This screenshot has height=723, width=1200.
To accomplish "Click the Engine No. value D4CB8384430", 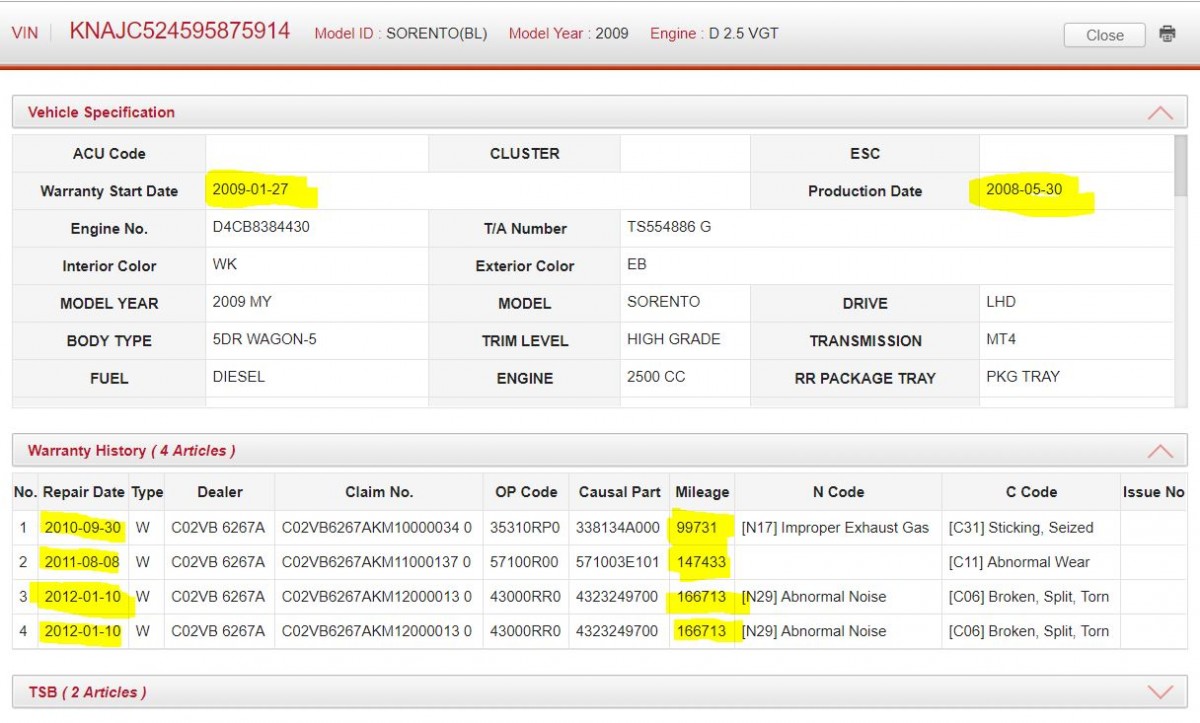I will (x=261, y=227).
